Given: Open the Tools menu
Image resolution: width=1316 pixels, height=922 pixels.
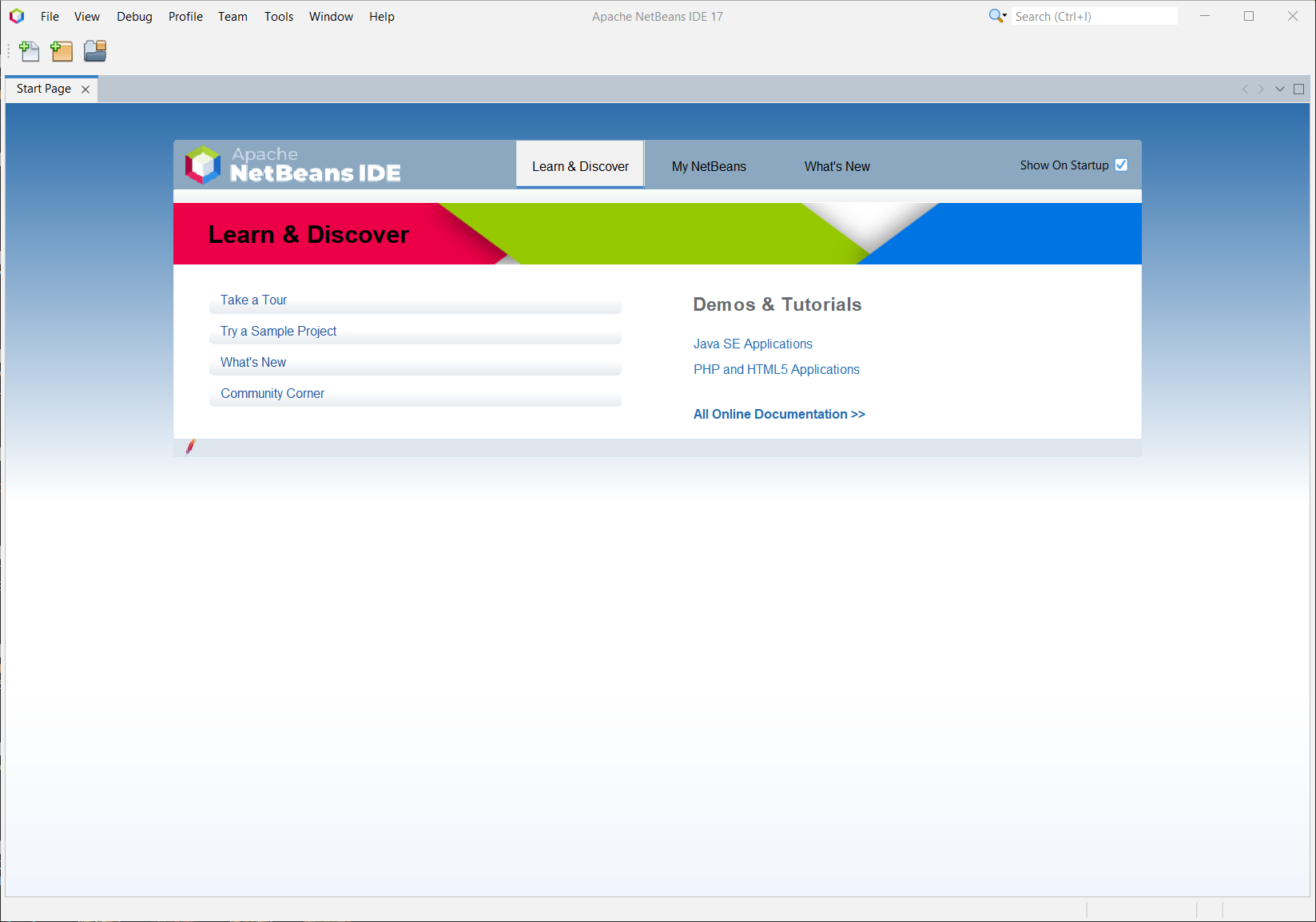Looking at the screenshot, I should pyautogui.click(x=279, y=16).
